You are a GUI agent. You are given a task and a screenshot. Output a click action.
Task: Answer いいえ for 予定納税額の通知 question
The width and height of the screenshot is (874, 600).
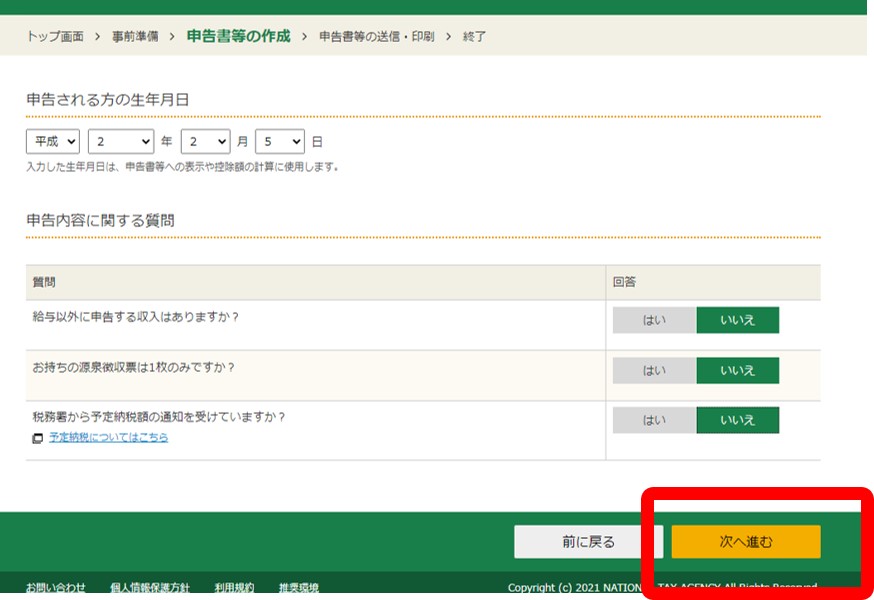[x=737, y=420]
